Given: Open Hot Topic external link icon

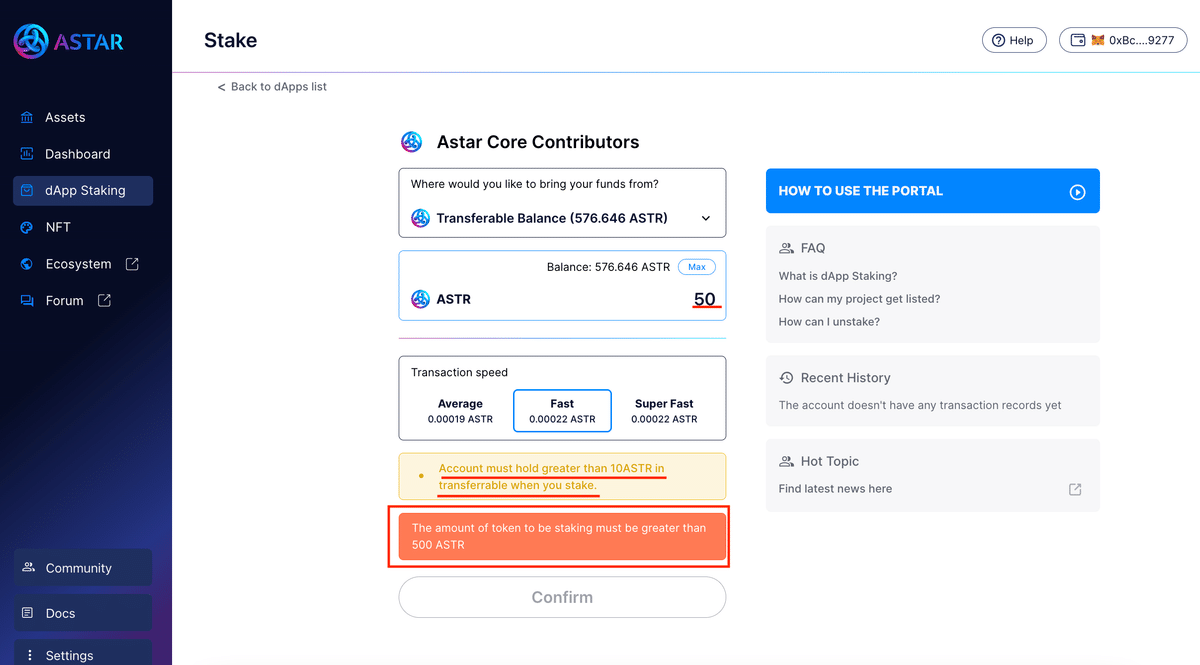Looking at the screenshot, I should pos(1075,489).
